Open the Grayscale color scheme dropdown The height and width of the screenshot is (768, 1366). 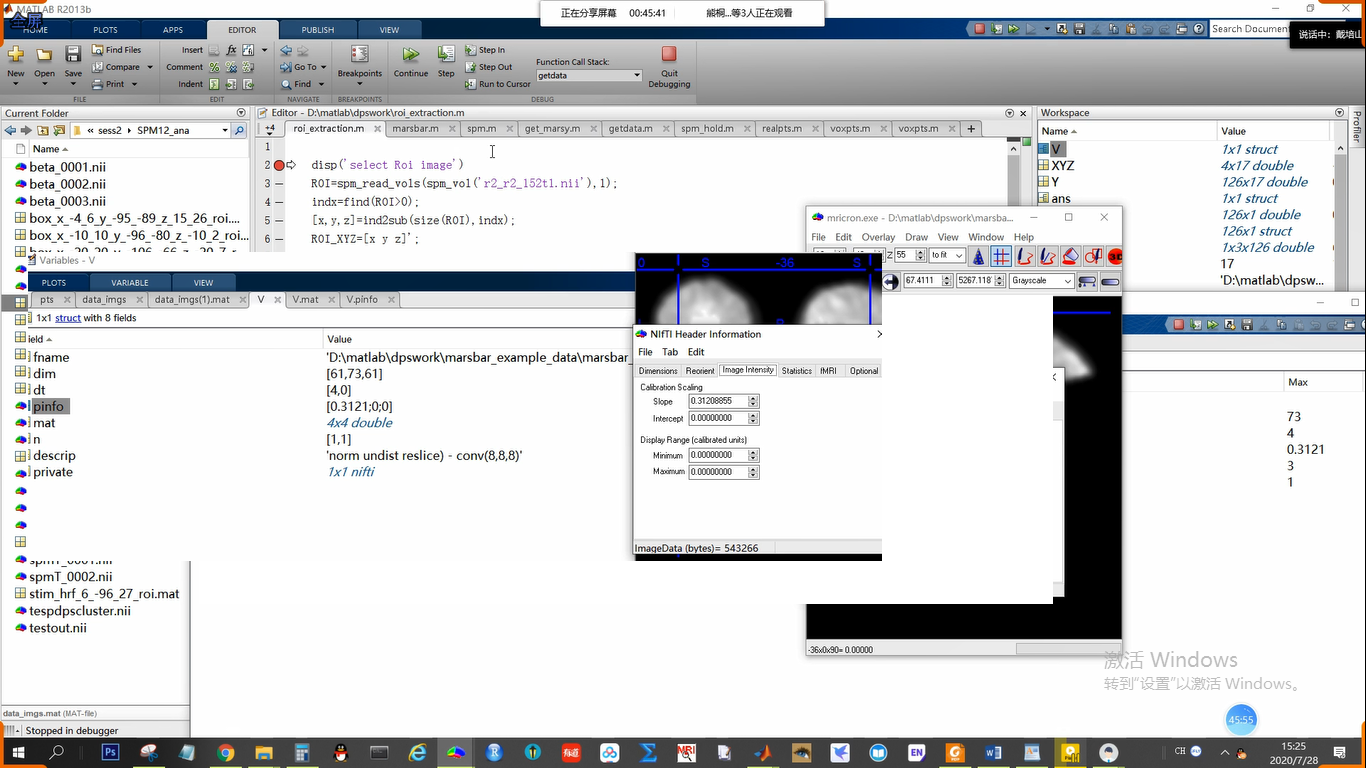(x=1041, y=281)
